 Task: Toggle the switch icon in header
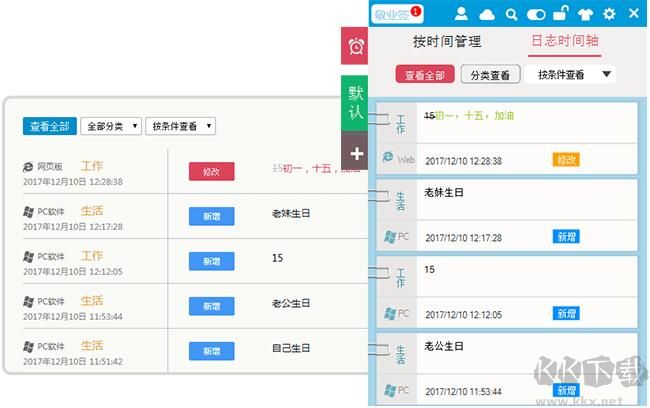click(536, 15)
